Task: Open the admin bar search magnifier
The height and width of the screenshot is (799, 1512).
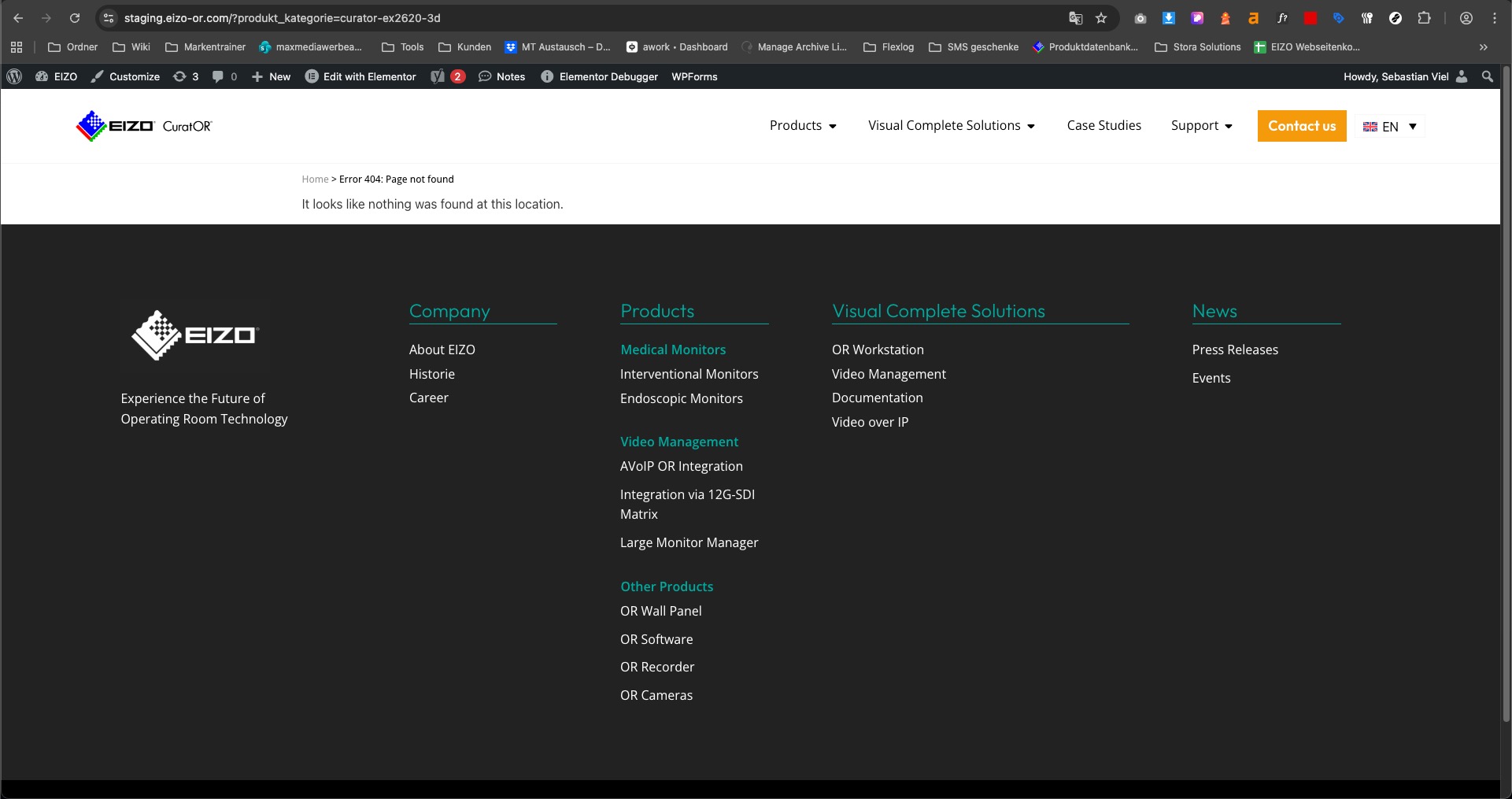Action: pyautogui.click(x=1487, y=76)
